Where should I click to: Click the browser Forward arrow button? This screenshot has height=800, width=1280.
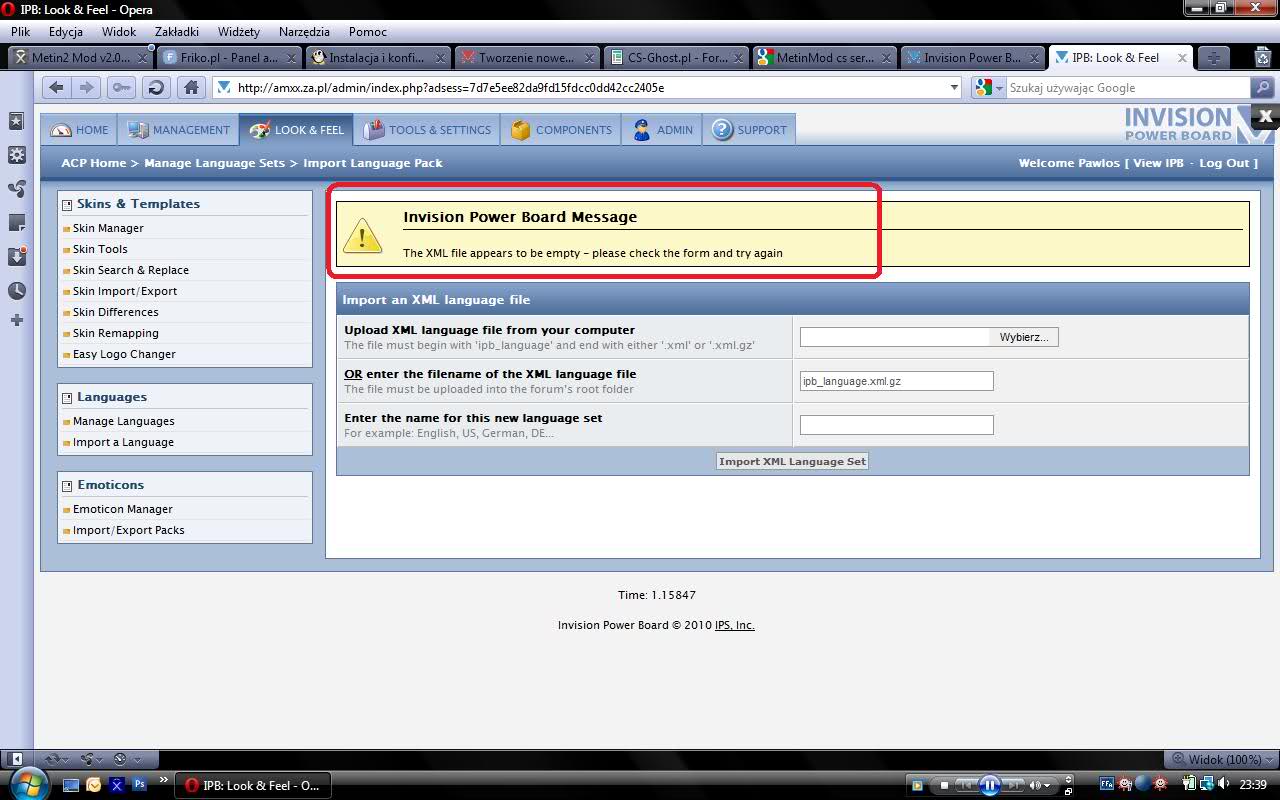click(x=86, y=87)
